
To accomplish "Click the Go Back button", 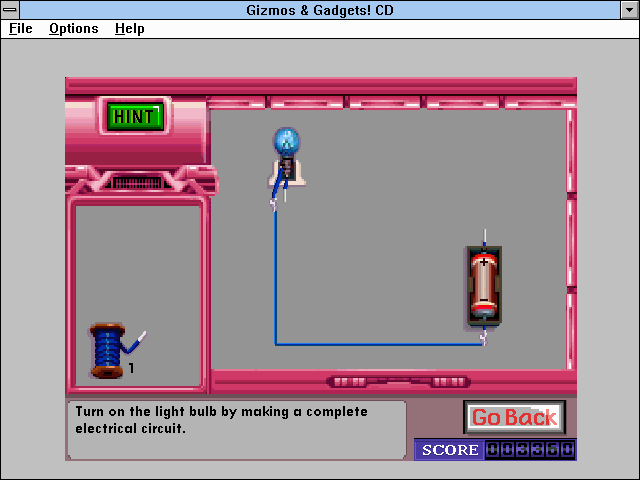I will 514,417.
